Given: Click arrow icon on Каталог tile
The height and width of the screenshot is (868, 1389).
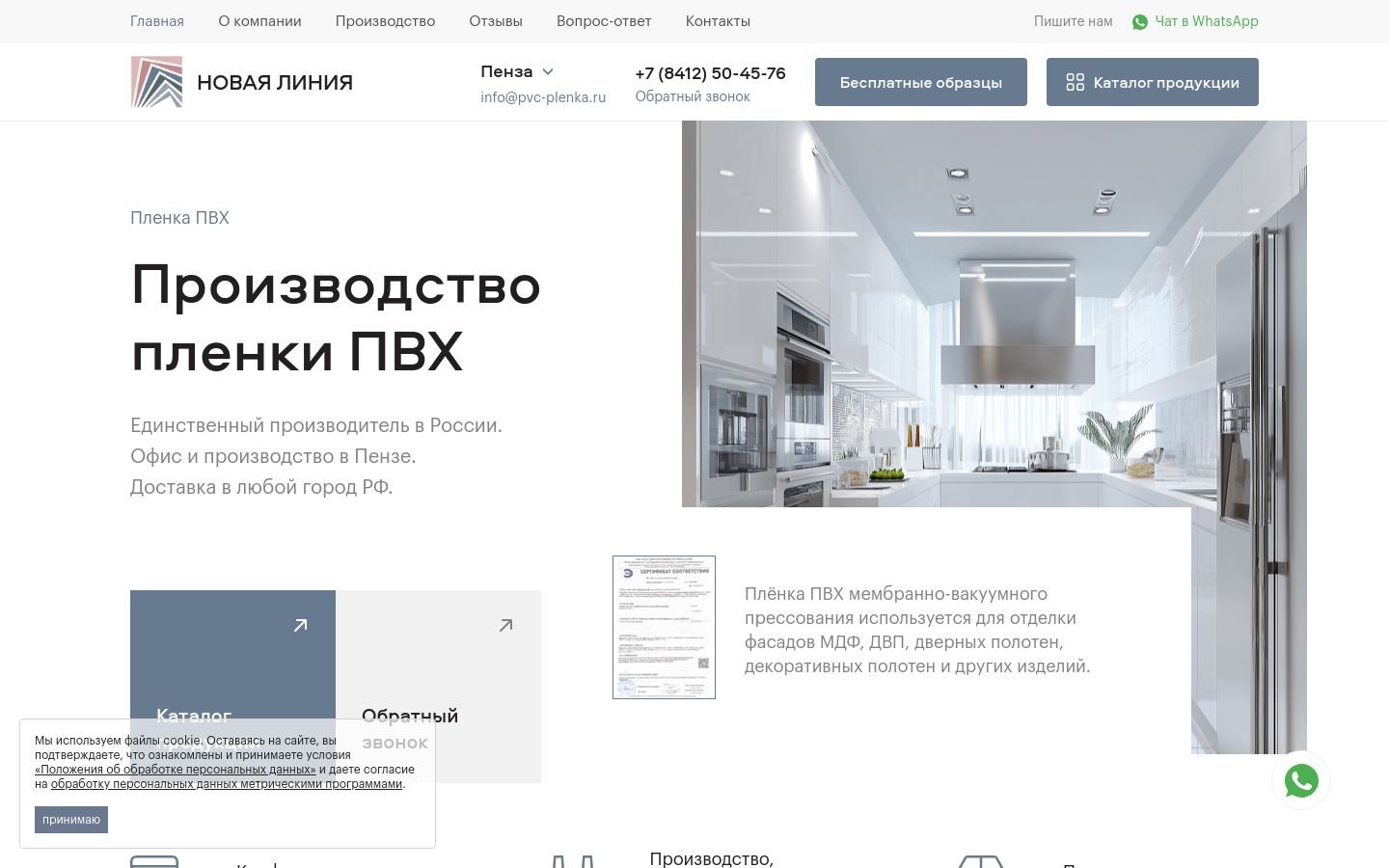Looking at the screenshot, I should 301,625.
